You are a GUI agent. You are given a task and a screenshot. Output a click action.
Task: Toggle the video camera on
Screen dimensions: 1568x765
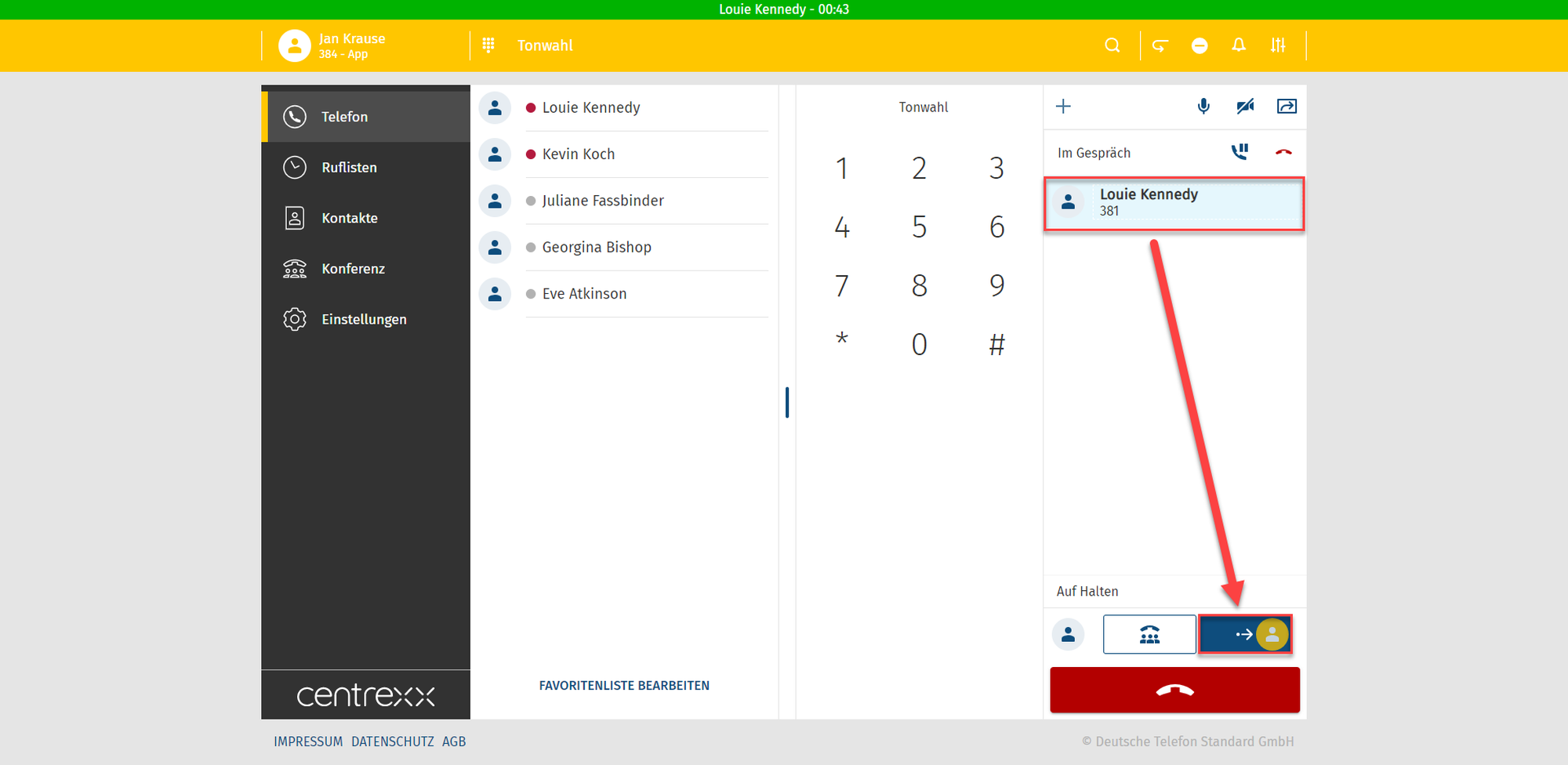[x=1245, y=107]
